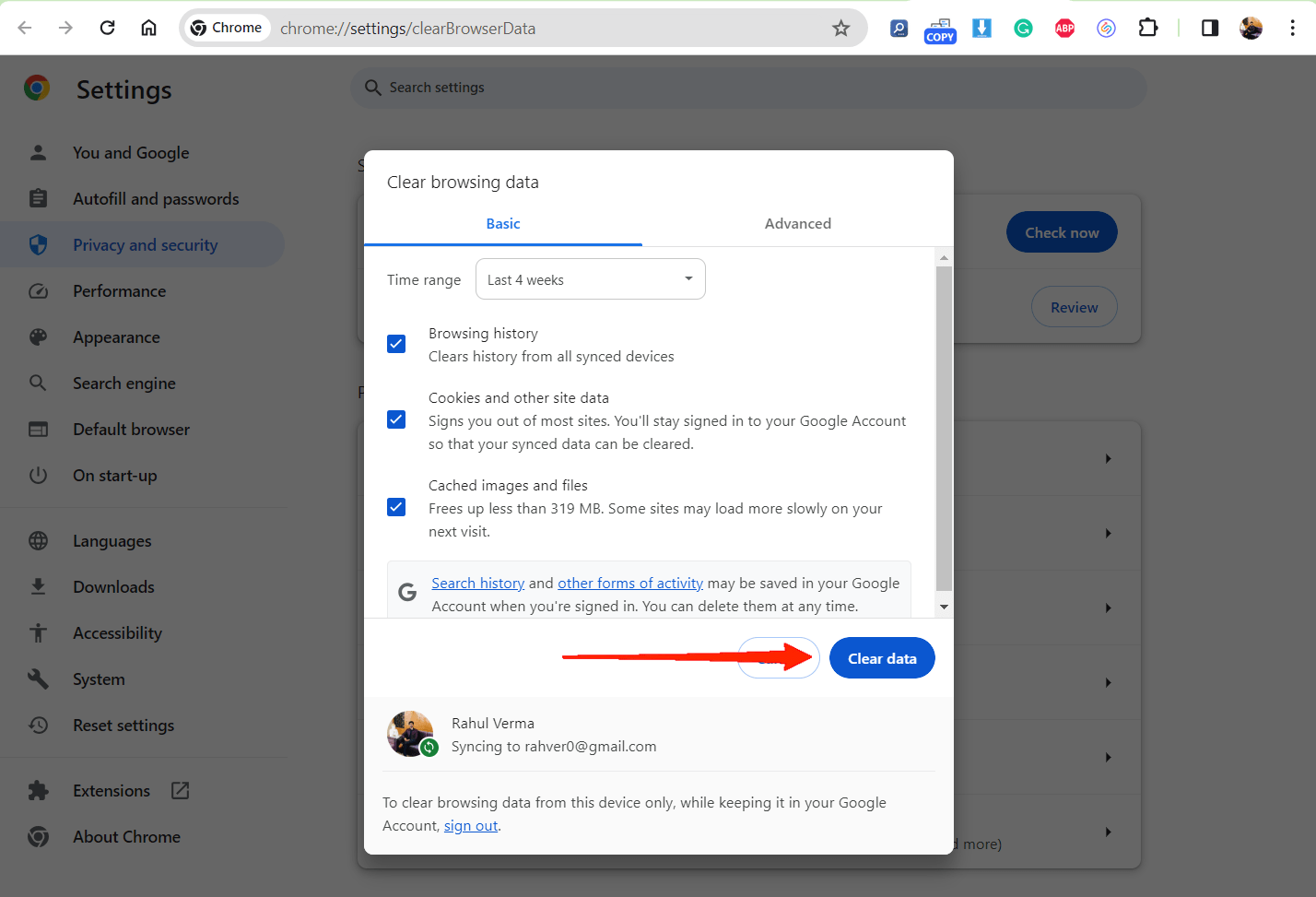The height and width of the screenshot is (897, 1316).
Task: Open the home page icon
Action: click(x=148, y=28)
